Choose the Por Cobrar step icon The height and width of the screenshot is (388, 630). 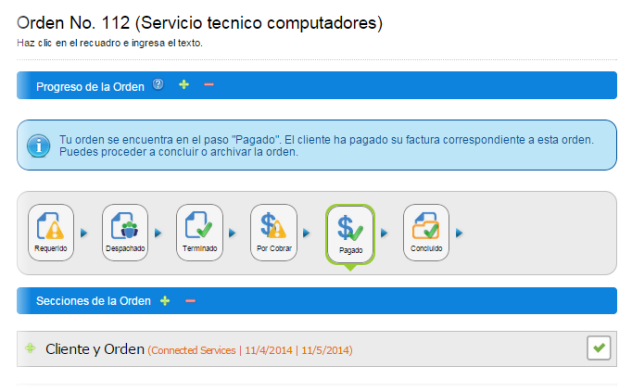[274, 233]
